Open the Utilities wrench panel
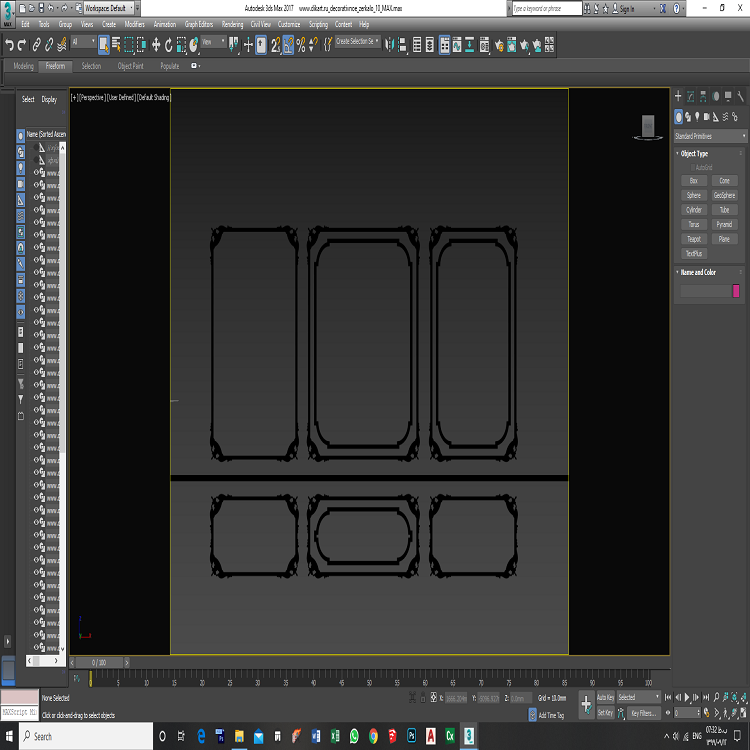Viewport: 750px width, 750px height. pyautogui.click(x=741, y=96)
